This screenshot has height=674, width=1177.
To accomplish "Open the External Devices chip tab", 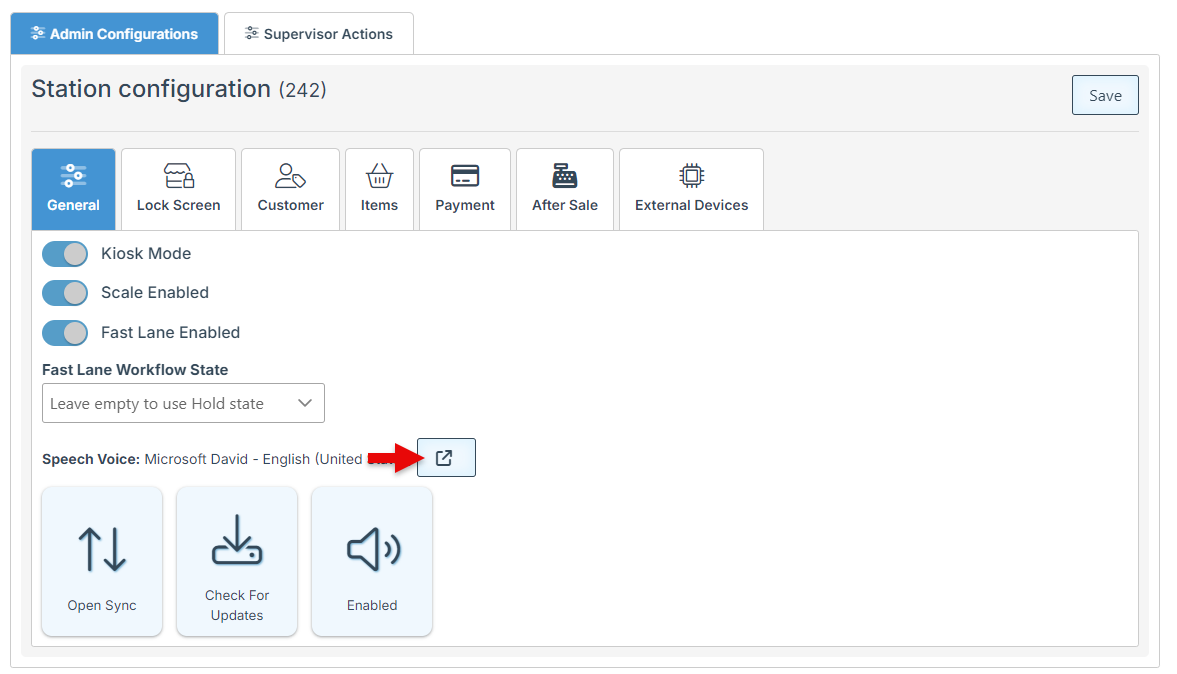I will point(691,190).
